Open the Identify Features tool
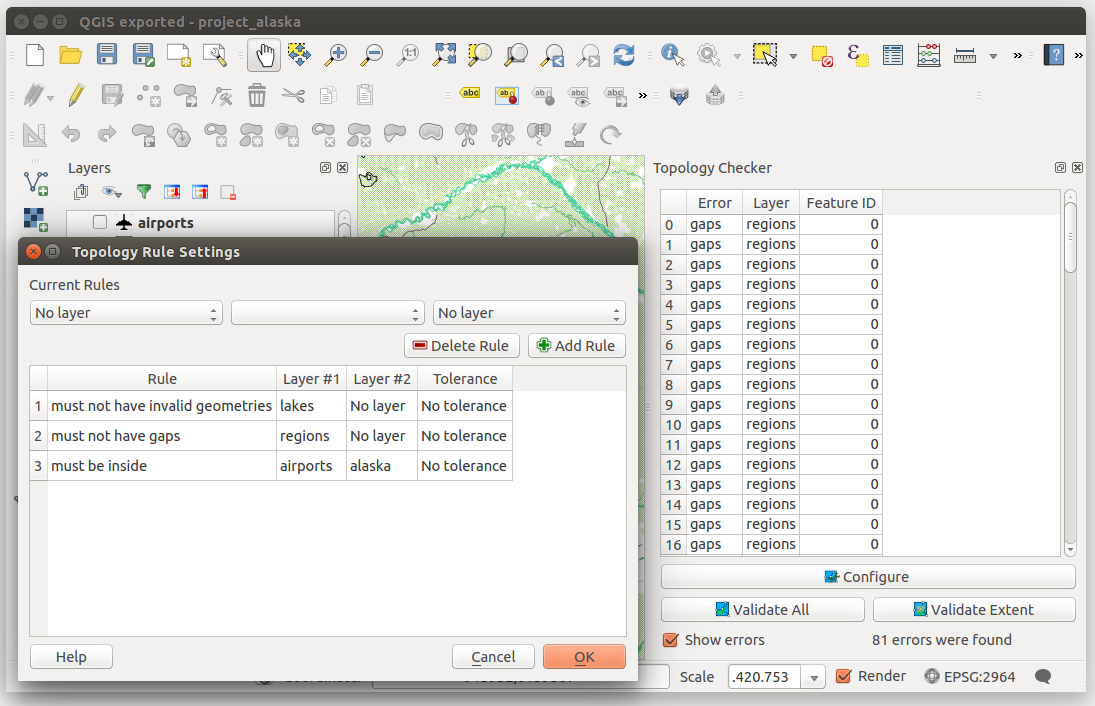 pyautogui.click(x=671, y=55)
